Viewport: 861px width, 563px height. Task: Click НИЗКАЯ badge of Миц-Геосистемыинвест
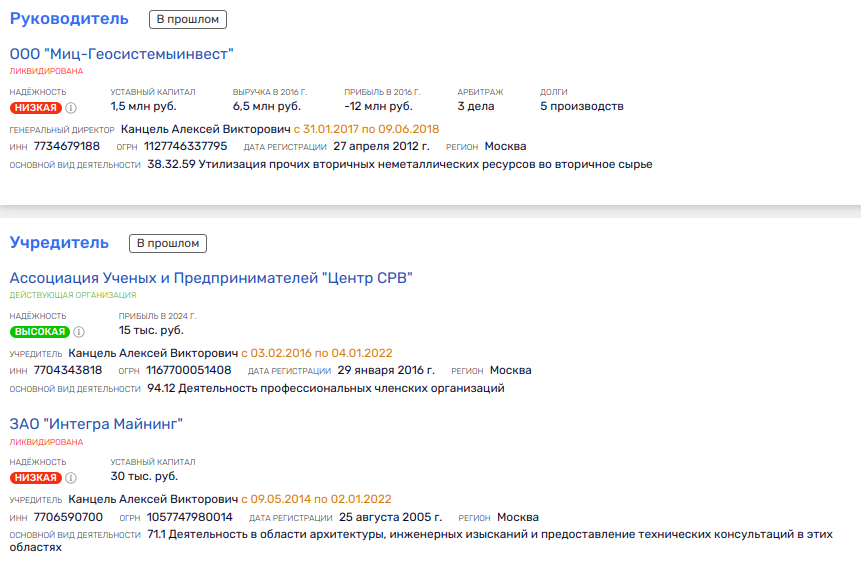point(36,108)
